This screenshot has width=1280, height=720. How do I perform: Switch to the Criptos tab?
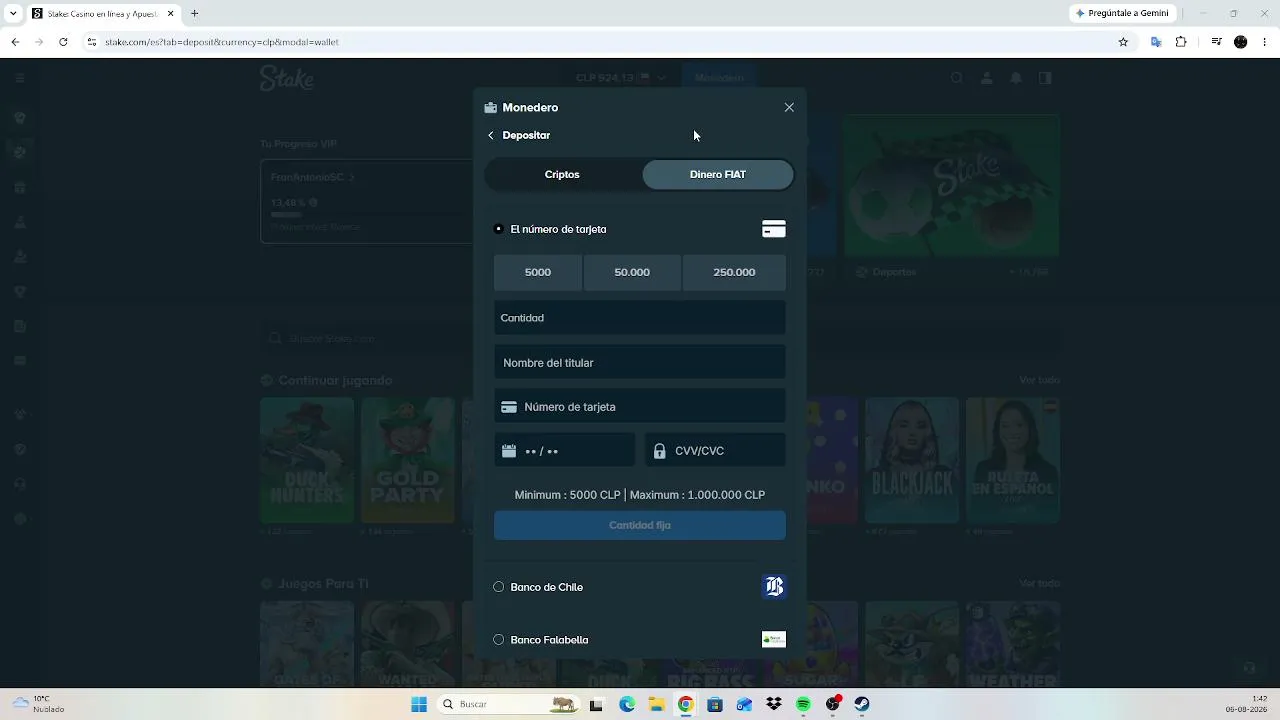click(562, 174)
